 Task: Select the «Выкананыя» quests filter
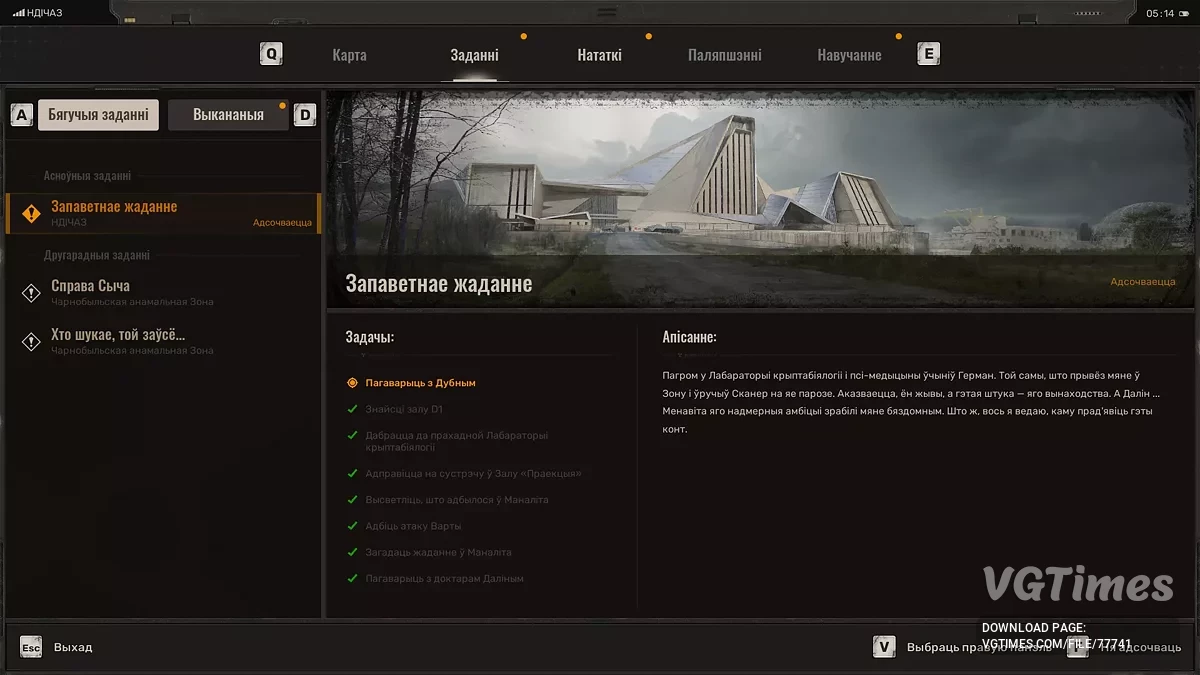(x=228, y=114)
